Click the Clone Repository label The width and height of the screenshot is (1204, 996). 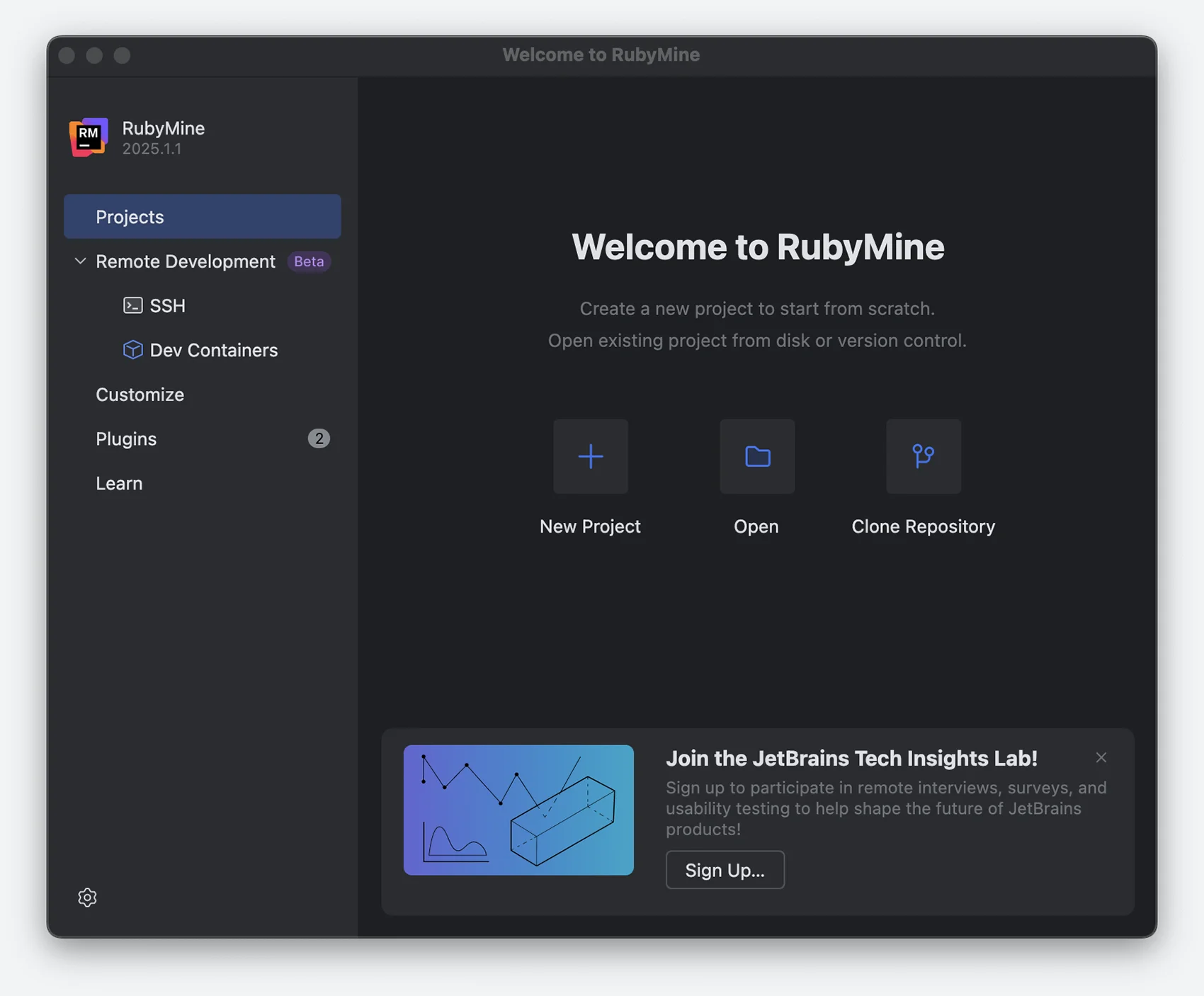(924, 526)
